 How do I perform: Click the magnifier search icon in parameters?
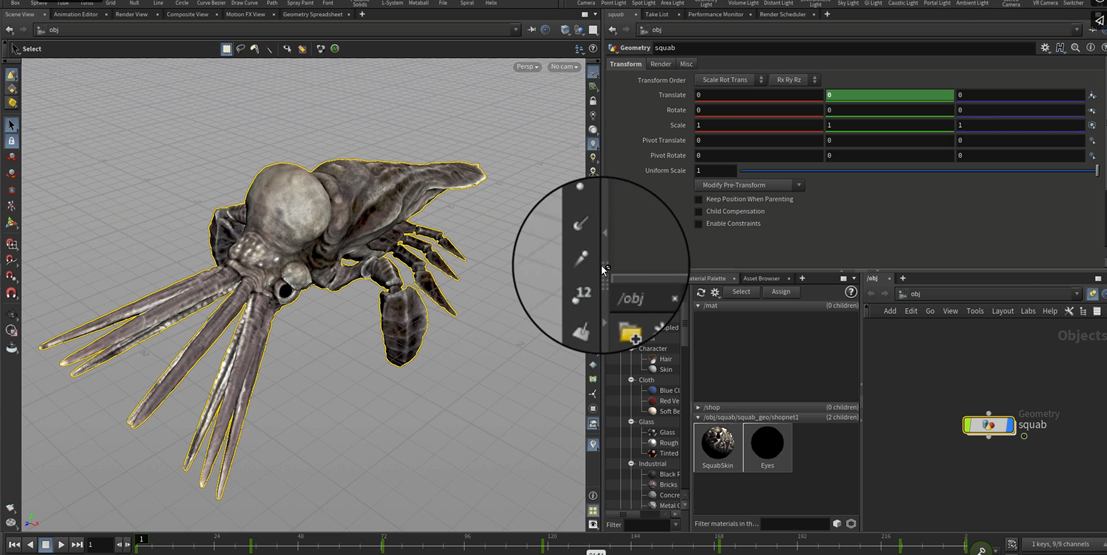pos(1075,48)
